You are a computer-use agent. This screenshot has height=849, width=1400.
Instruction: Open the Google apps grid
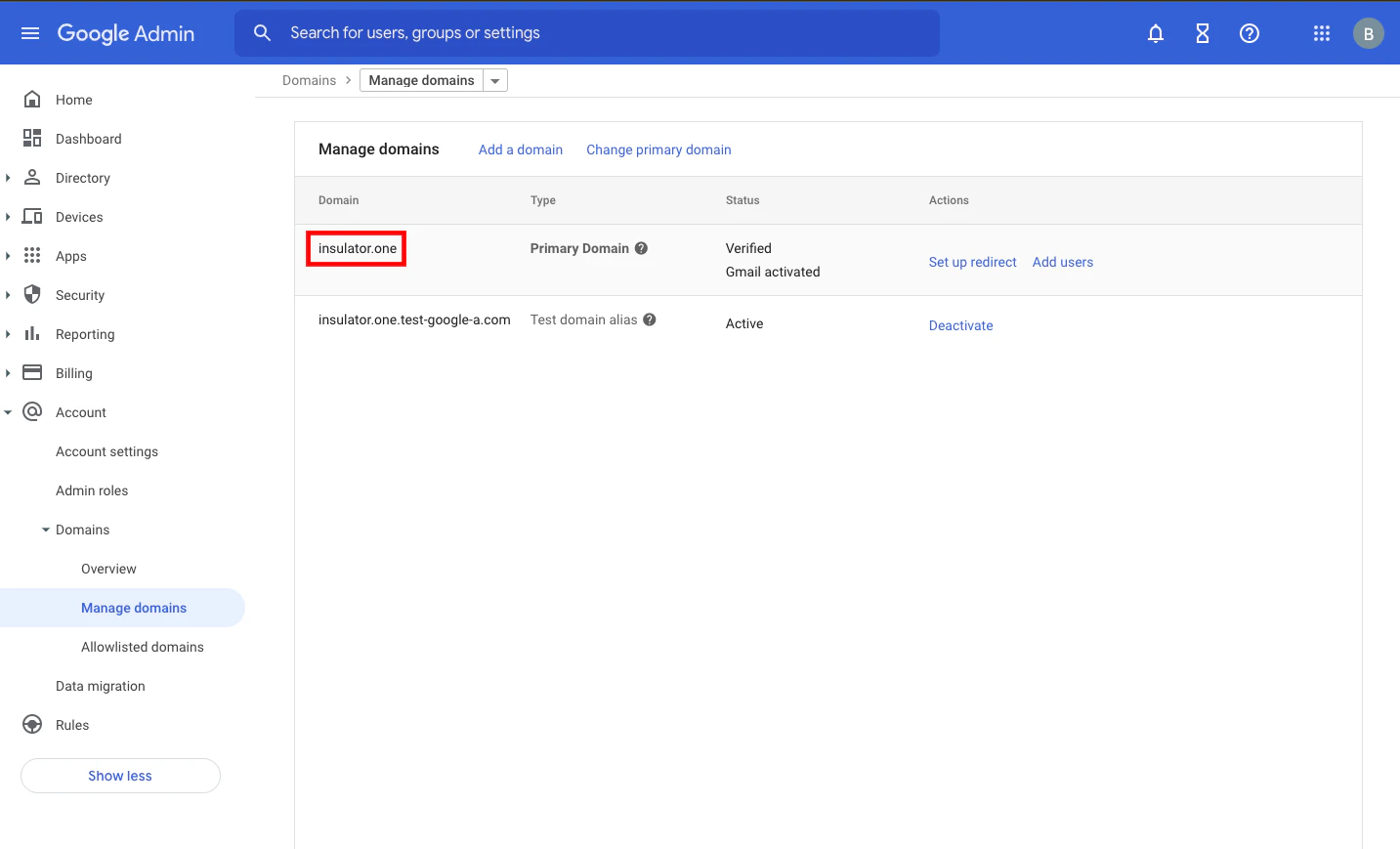click(x=1321, y=32)
